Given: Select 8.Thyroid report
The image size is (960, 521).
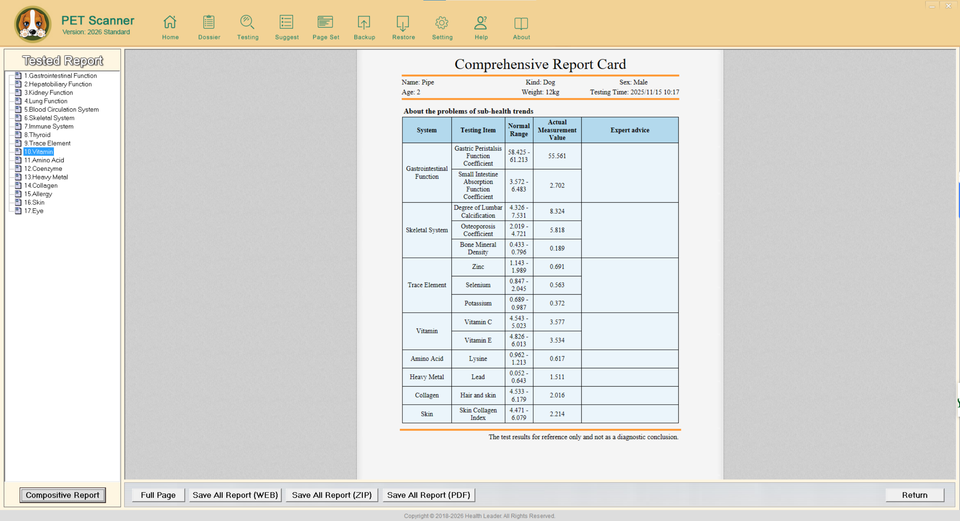Looking at the screenshot, I should [x=37, y=135].
